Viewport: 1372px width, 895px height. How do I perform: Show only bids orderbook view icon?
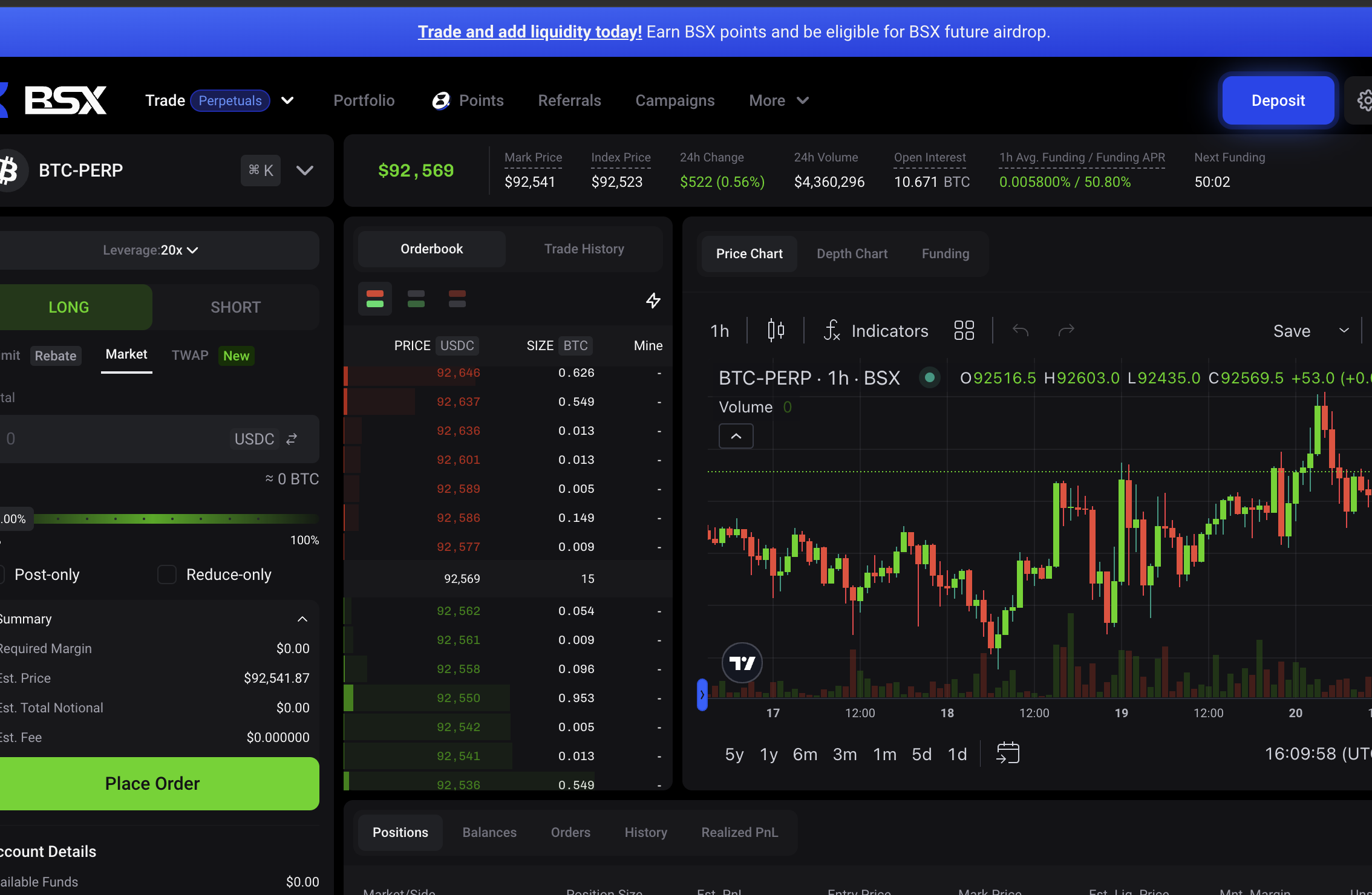tap(416, 299)
